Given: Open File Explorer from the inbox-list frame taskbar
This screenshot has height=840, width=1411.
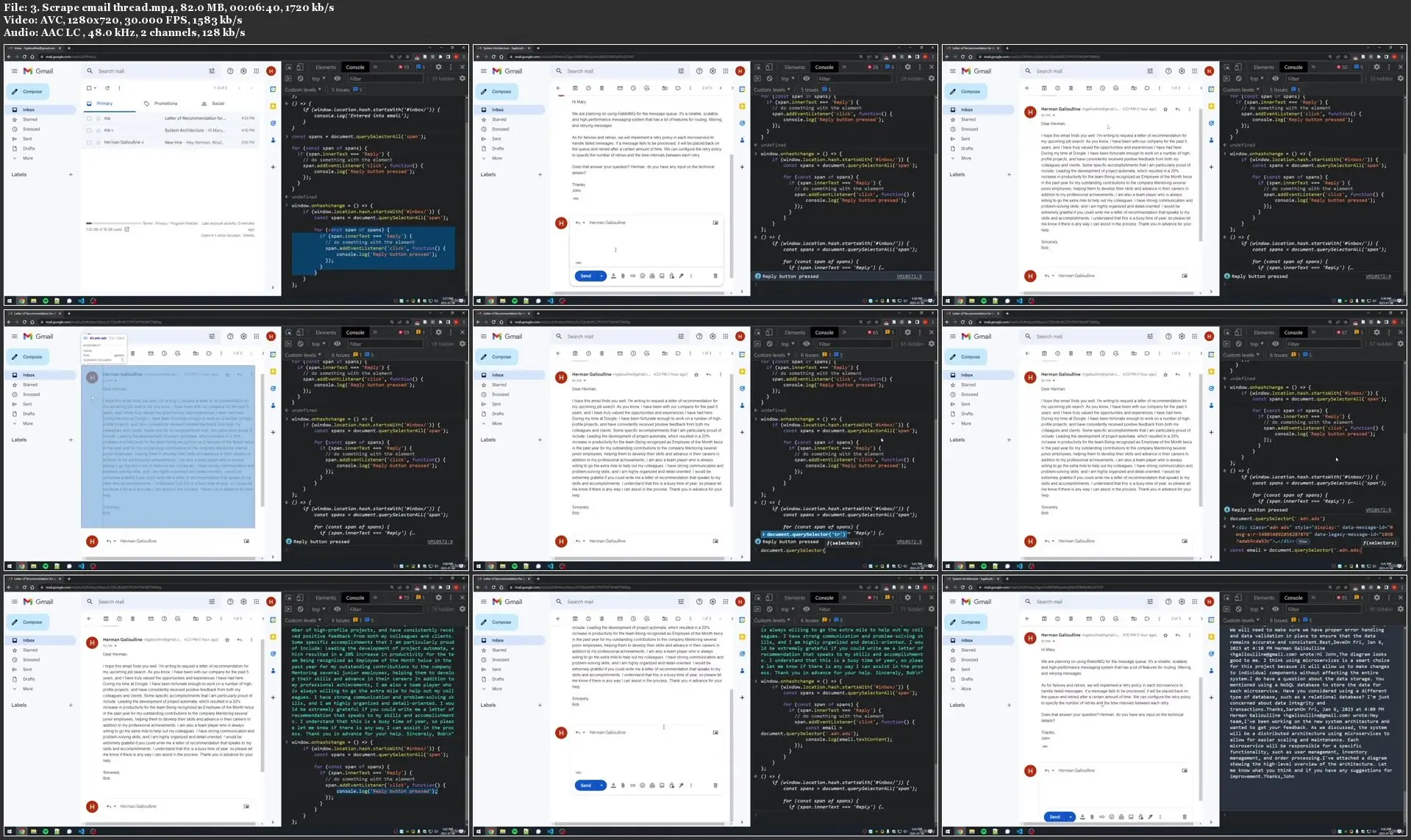Looking at the screenshot, I should click(x=34, y=301).
